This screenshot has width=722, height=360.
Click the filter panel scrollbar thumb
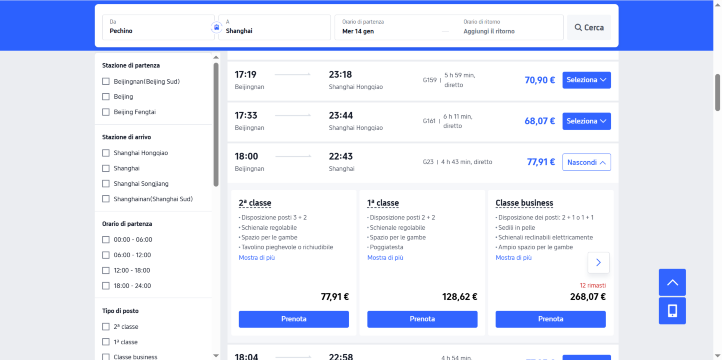point(216,124)
